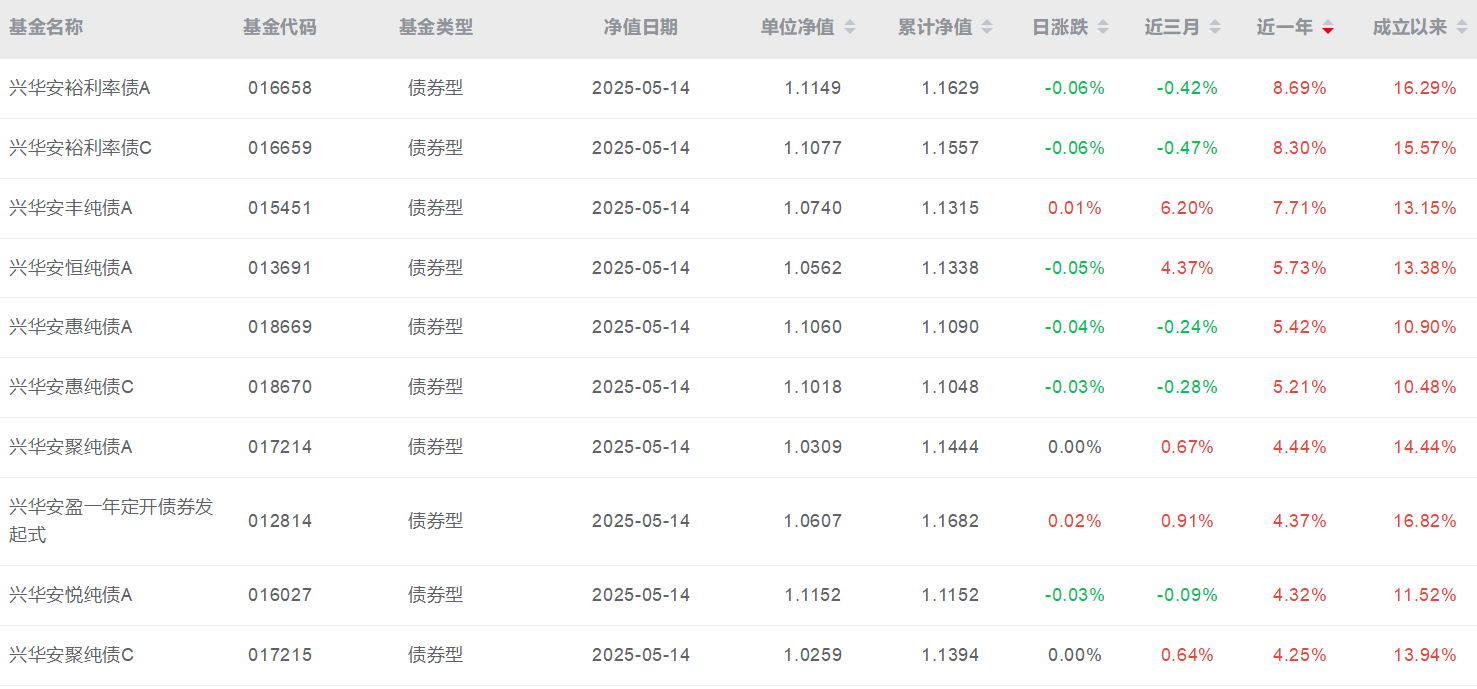The height and width of the screenshot is (689, 1477).
Task: Click one-year return 7.71%
Action: tap(1300, 208)
